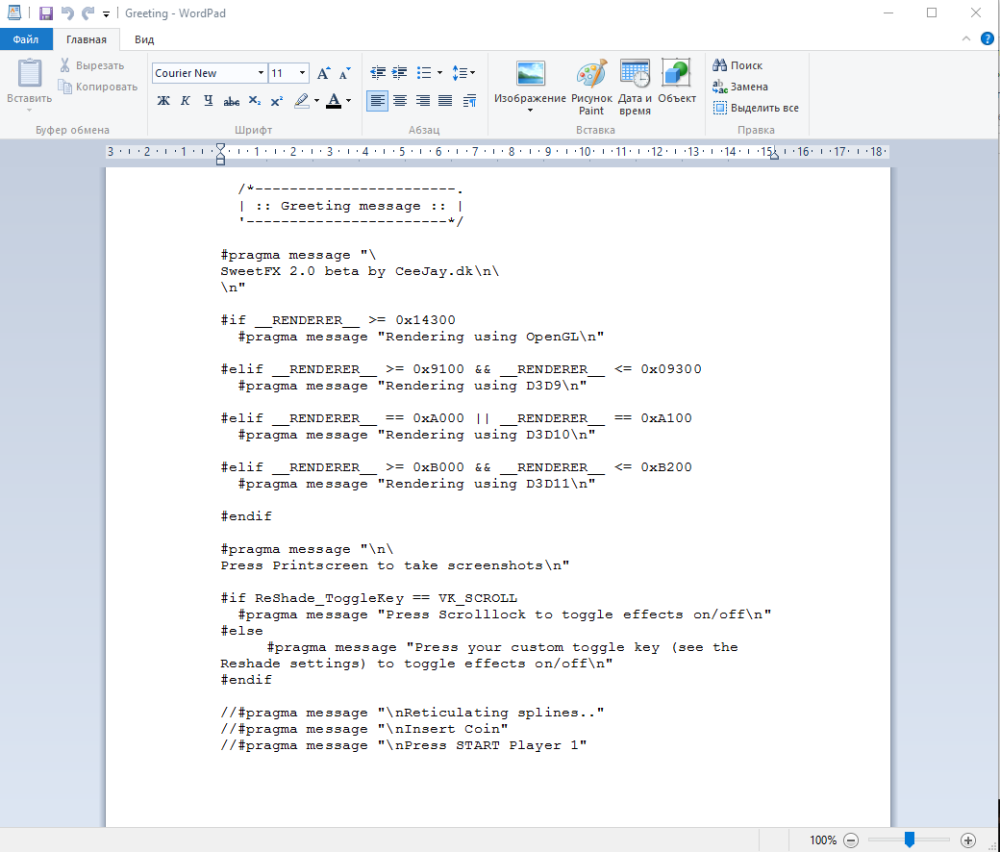The image size is (1000, 852).
Task: Toggle superscript formatting
Action: [277, 101]
